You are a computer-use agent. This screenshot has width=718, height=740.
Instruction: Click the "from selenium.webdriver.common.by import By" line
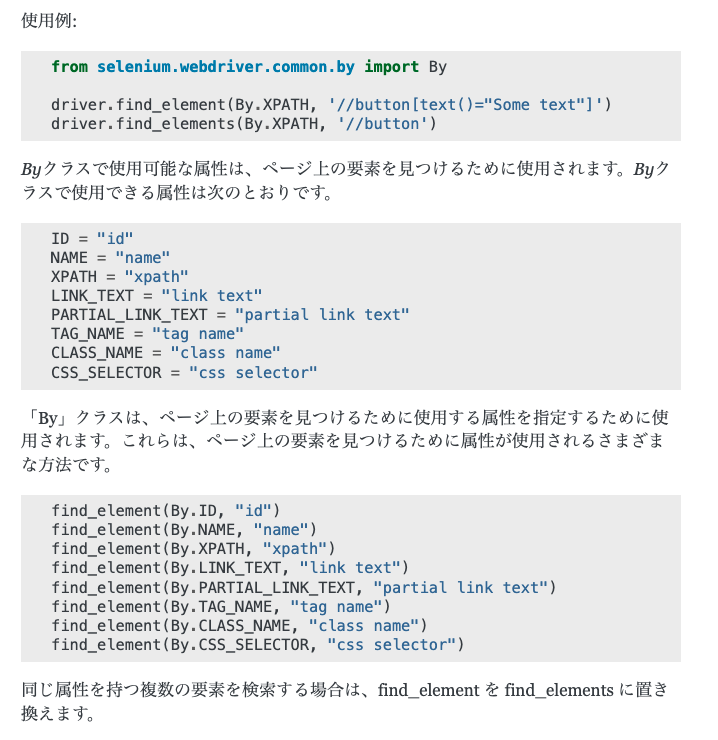click(249, 67)
